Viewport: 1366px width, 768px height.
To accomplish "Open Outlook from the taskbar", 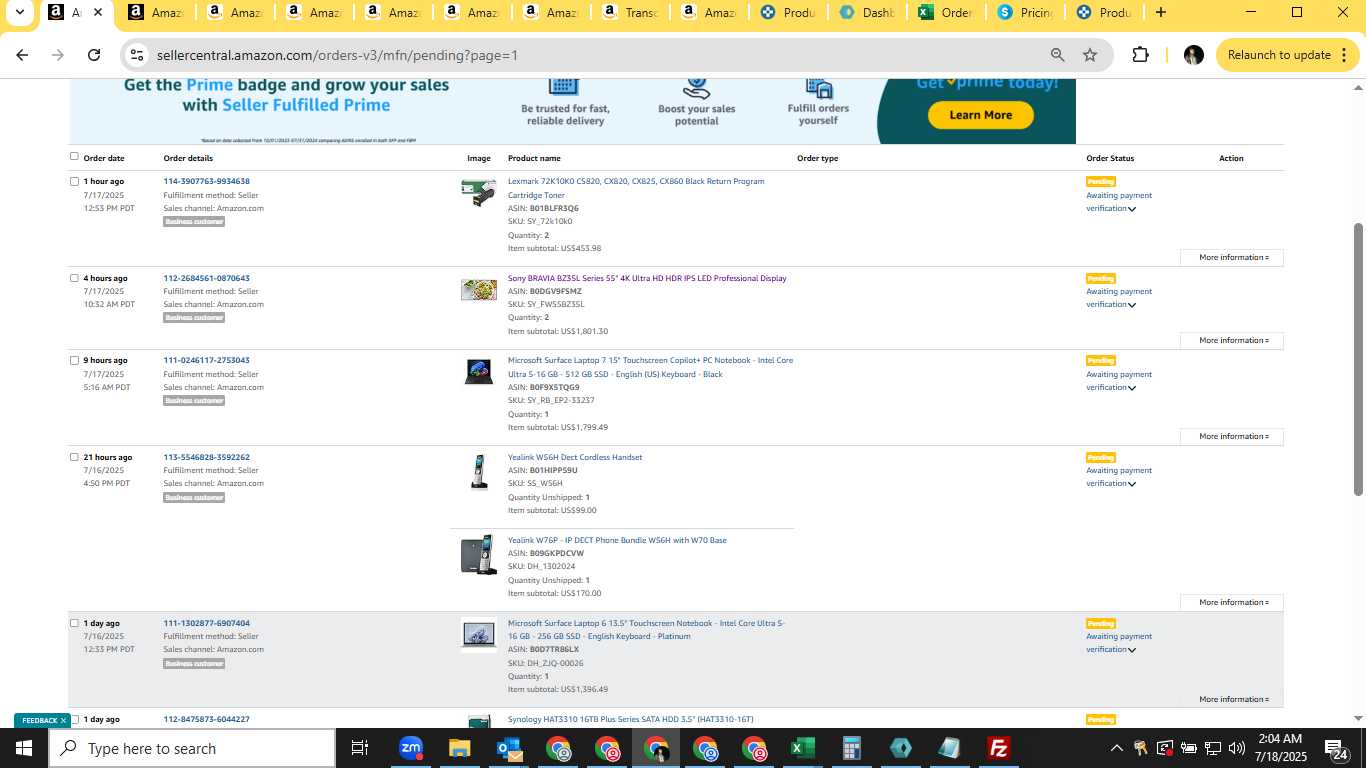I will (508, 748).
